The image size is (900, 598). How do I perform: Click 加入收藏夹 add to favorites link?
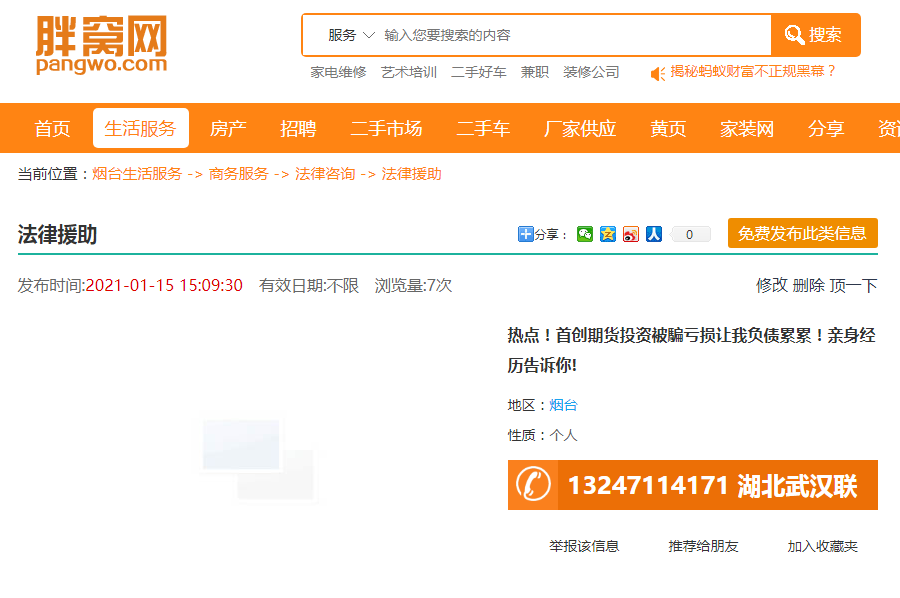823,546
